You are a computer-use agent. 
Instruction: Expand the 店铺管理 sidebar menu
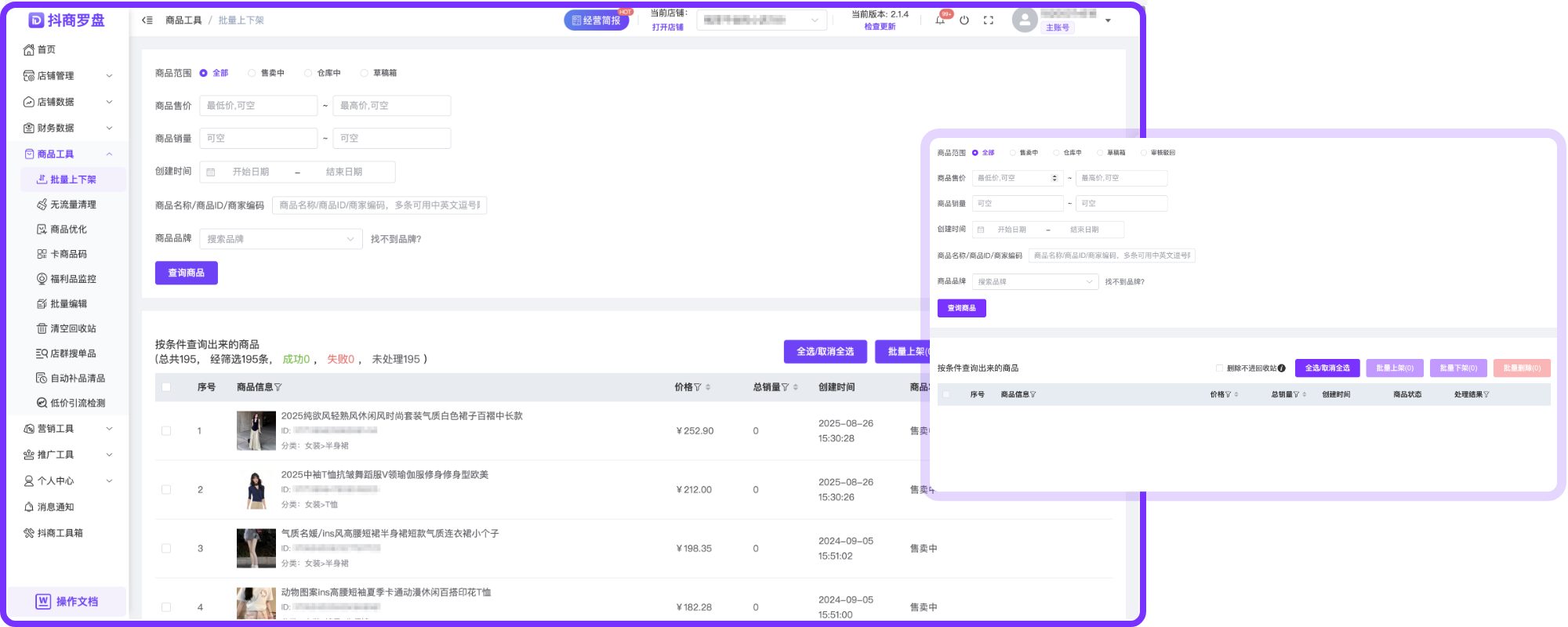click(x=68, y=76)
